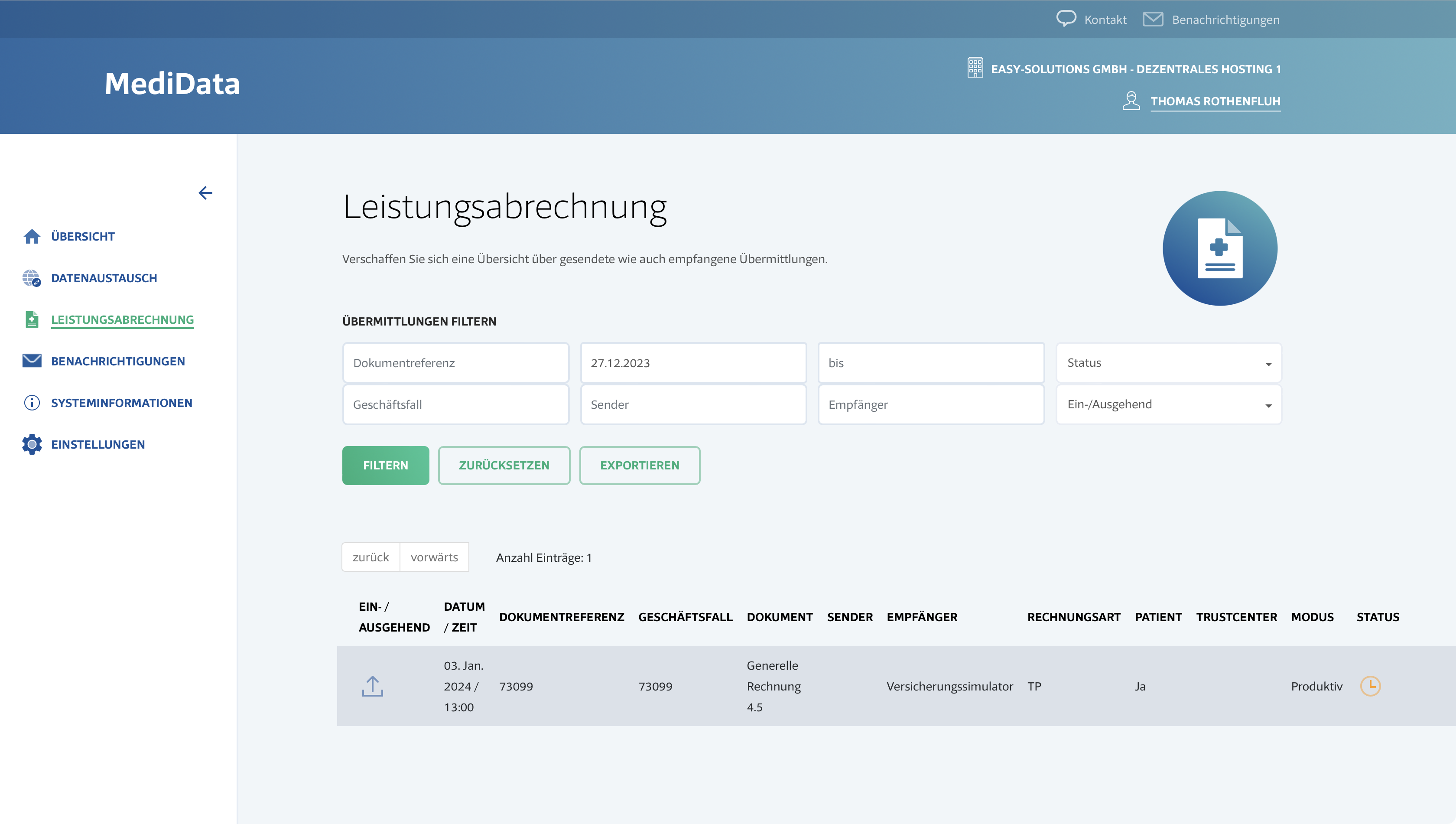1456x824 pixels.
Task: Click the Leistungsabrechnung document icon in sidebar
Action: click(x=32, y=319)
